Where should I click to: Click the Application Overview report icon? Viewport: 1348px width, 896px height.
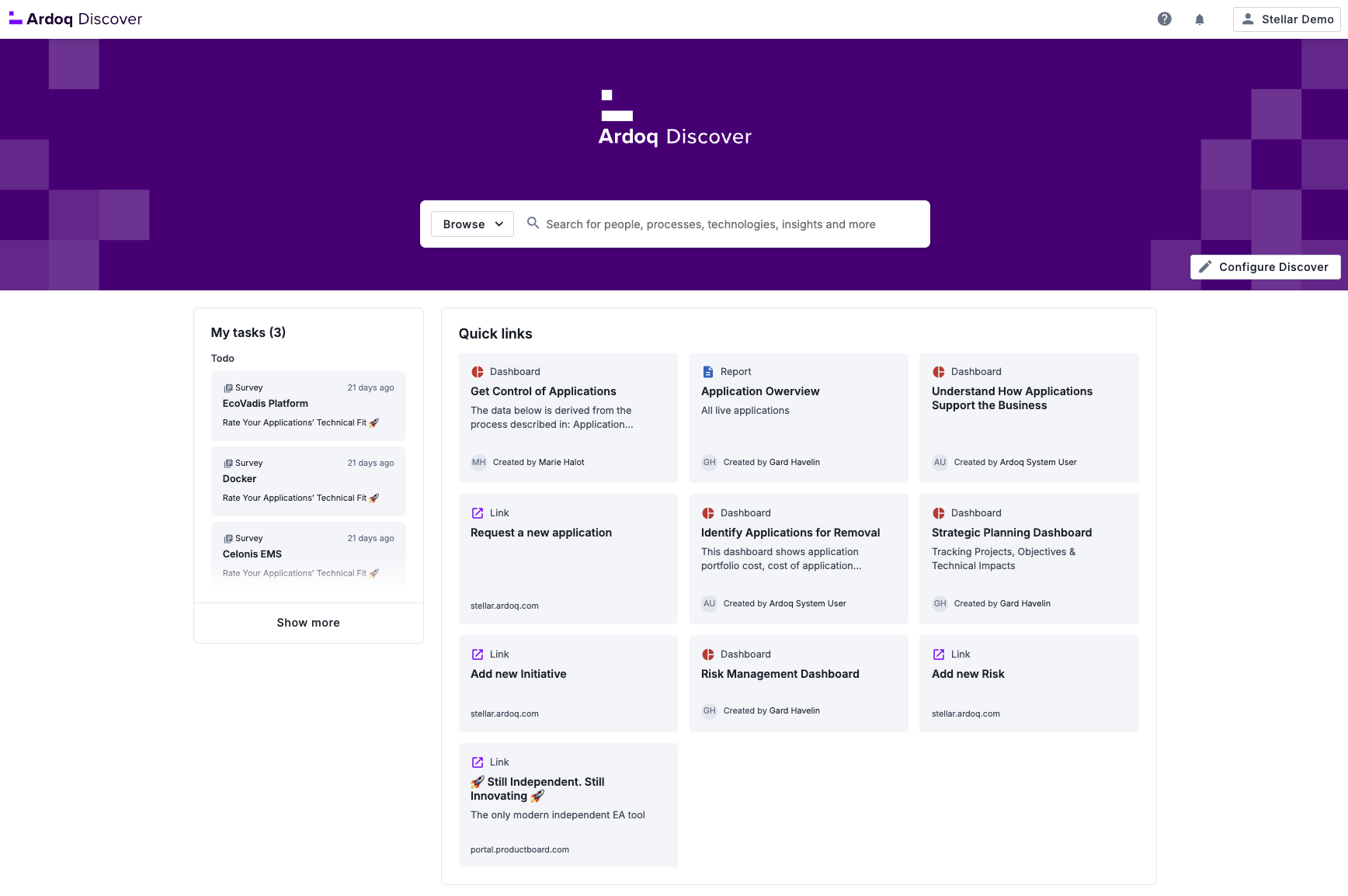click(x=707, y=372)
